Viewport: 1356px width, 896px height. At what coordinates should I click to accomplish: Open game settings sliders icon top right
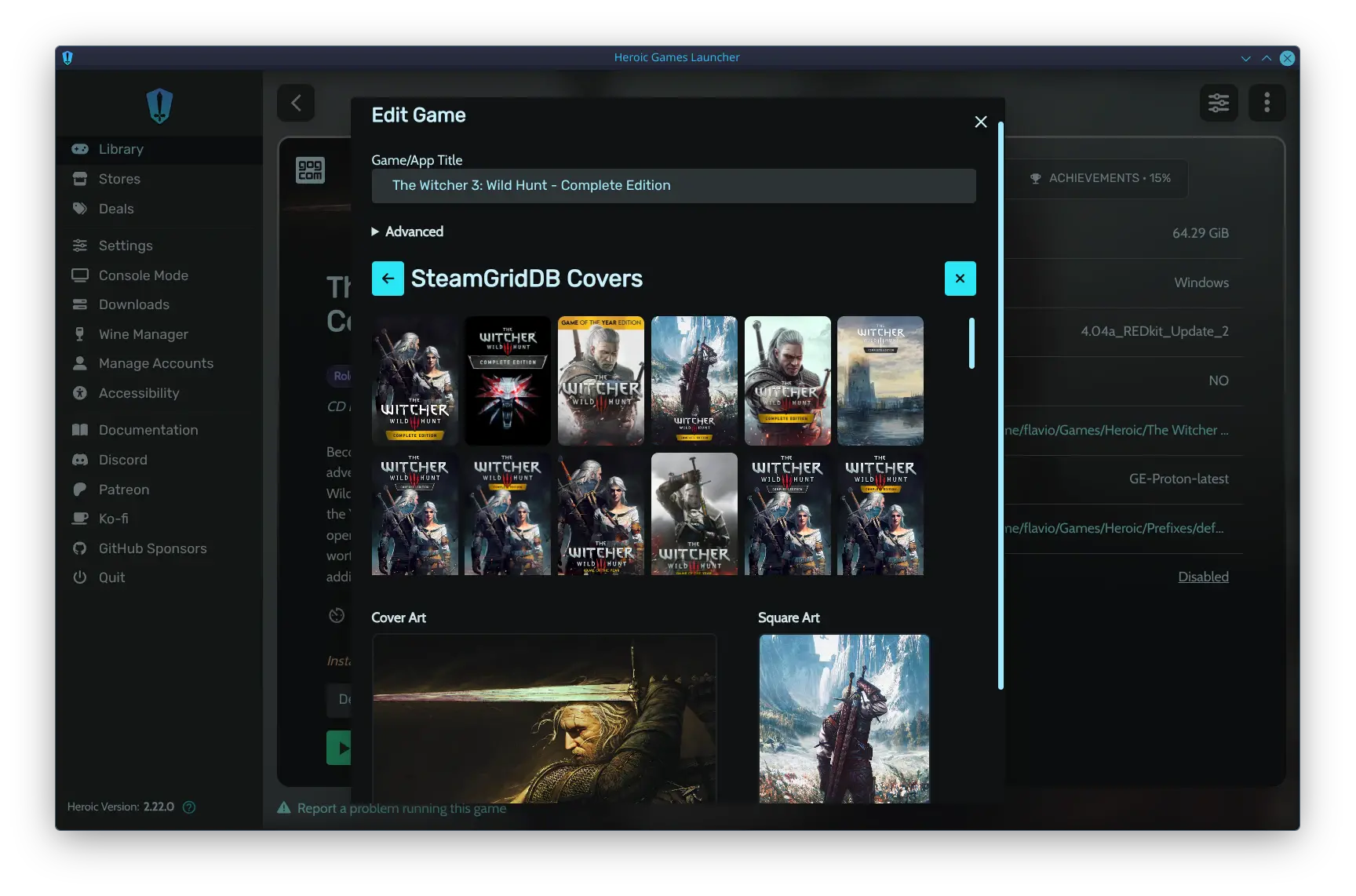tap(1219, 103)
